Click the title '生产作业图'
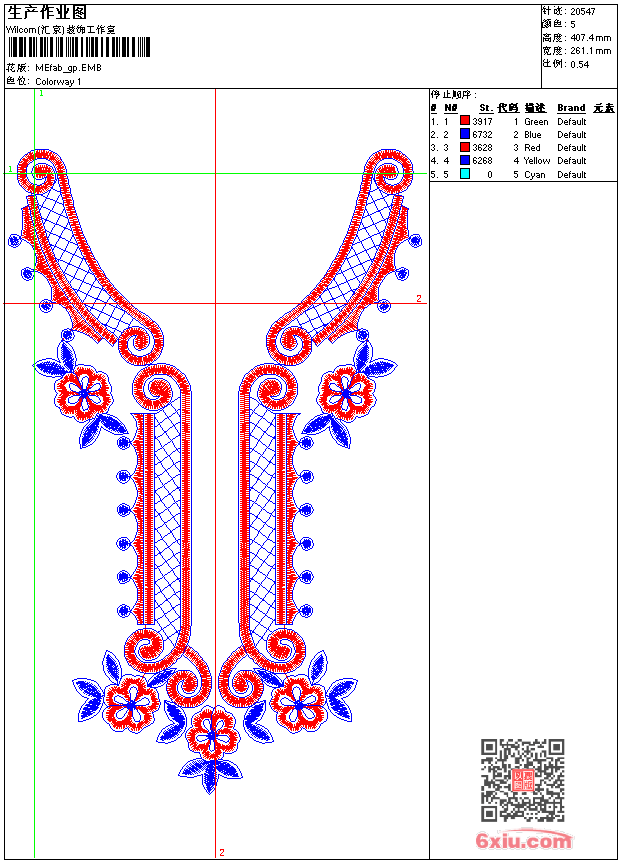The width and height of the screenshot is (620, 860). tap(47, 13)
